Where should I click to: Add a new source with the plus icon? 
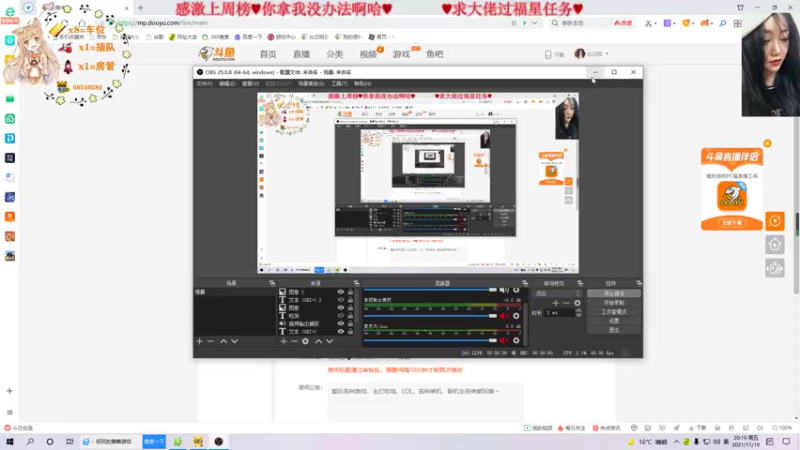pyautogui.click(x=284, y=341)
